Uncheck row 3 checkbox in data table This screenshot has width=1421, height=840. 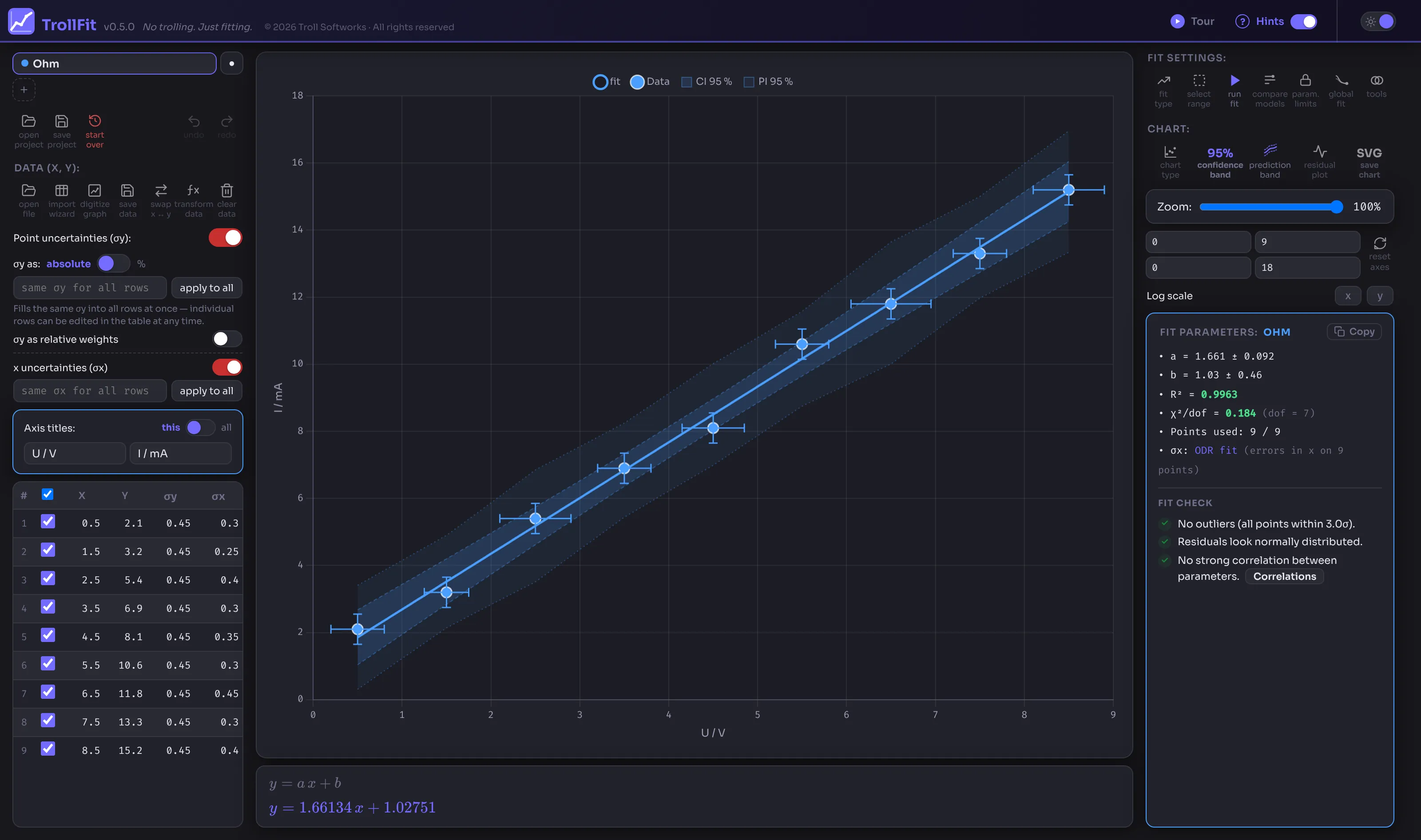[x=48, y=578]
